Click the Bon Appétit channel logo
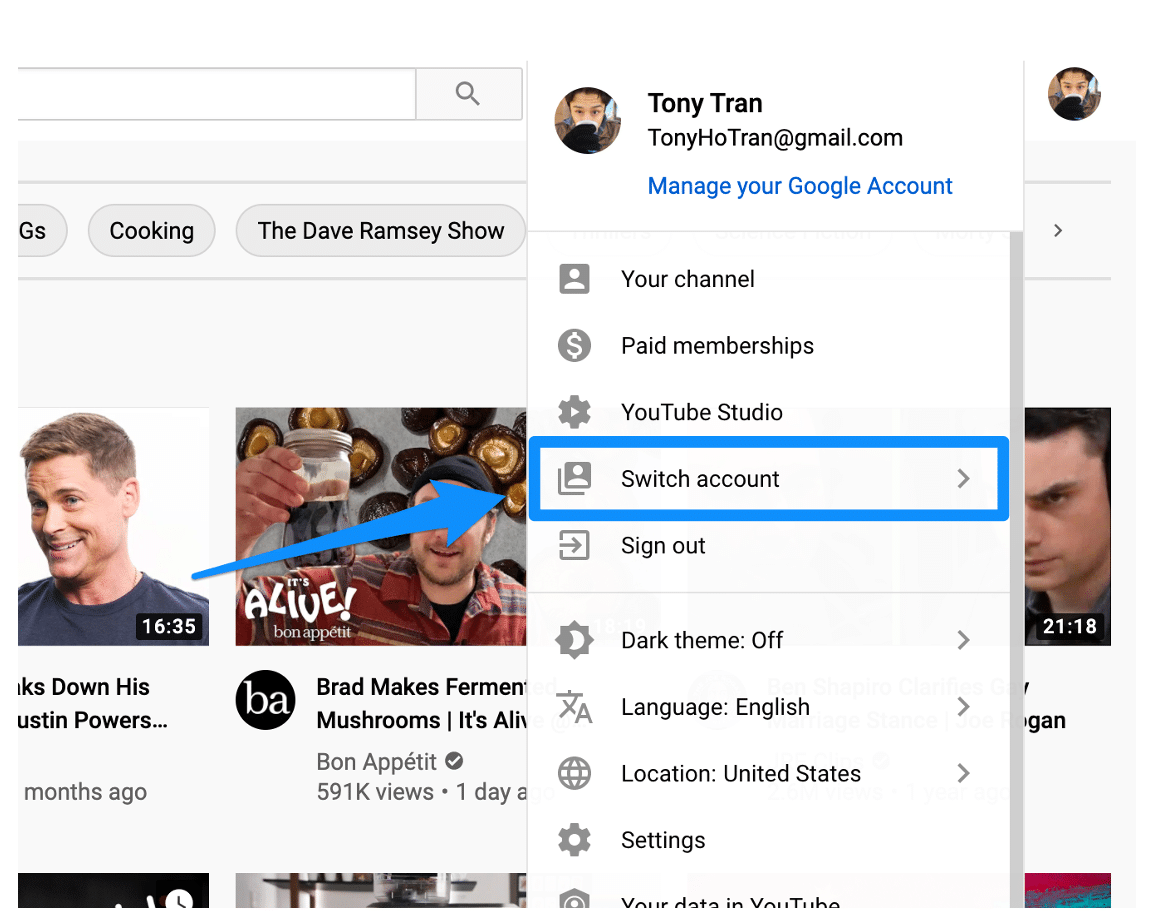The width and height of the screenshot is (1152, 924). [x=265, y=700]
